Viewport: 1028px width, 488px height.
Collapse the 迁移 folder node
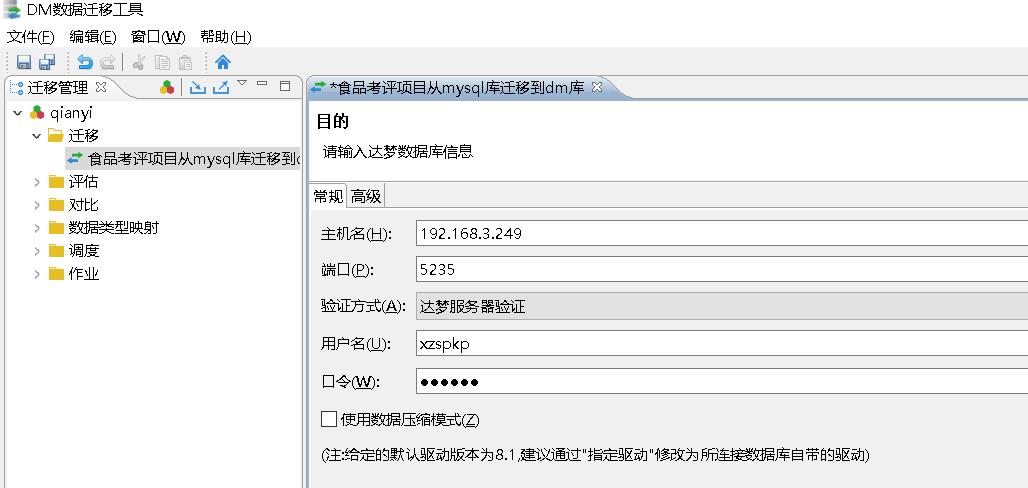tap(37, 136)
